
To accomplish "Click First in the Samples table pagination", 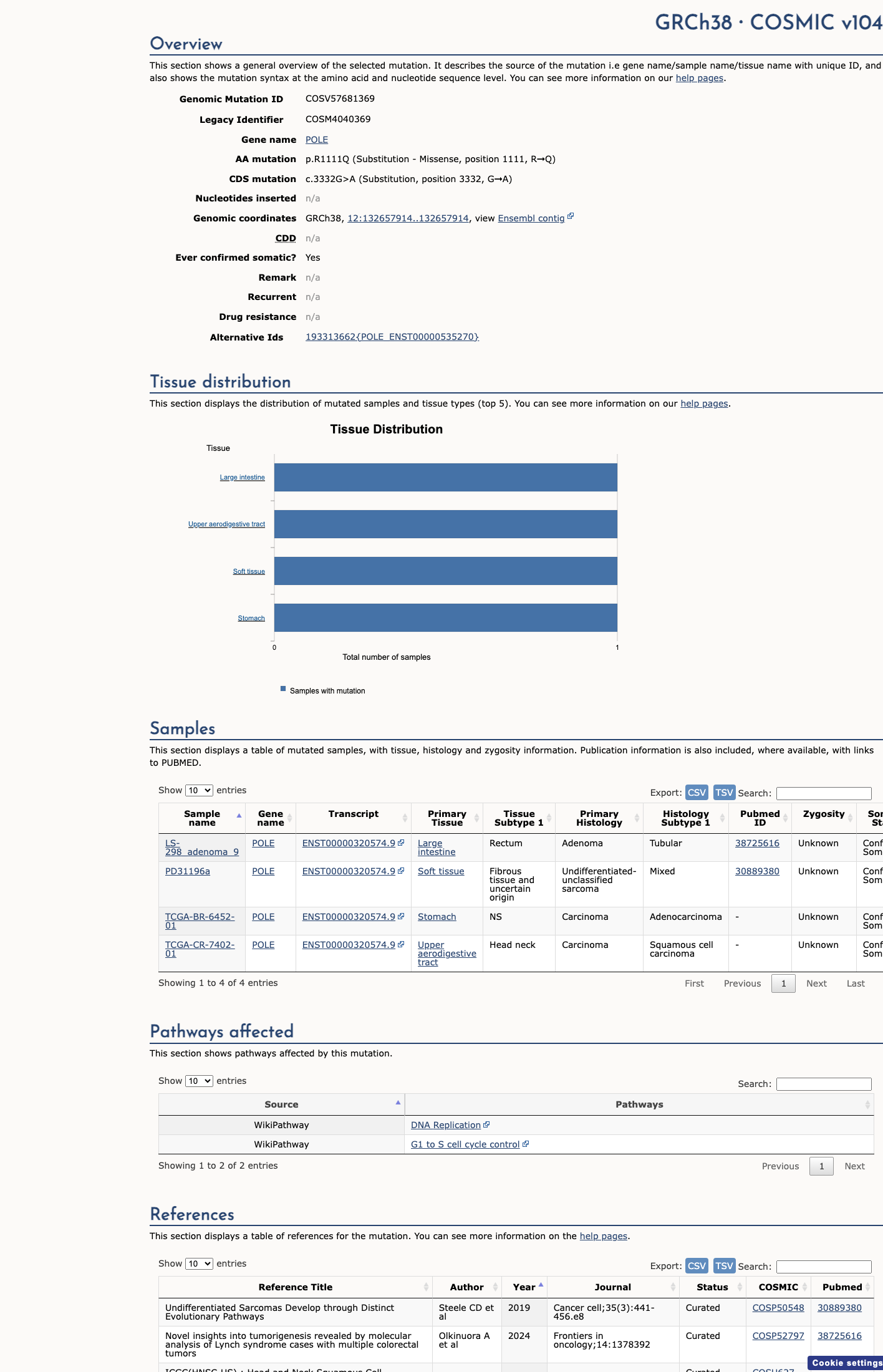I will tap(694, 983).
